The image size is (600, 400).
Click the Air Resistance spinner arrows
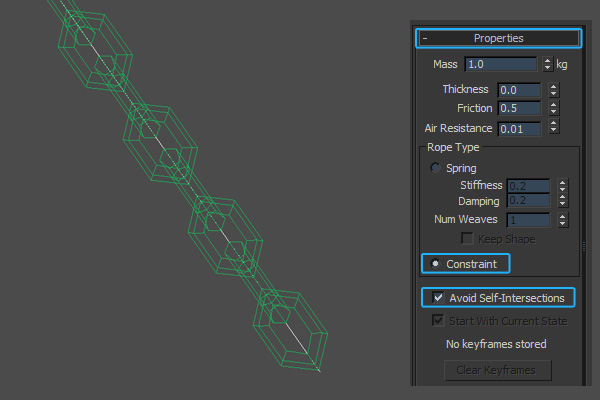coord(553,126)
